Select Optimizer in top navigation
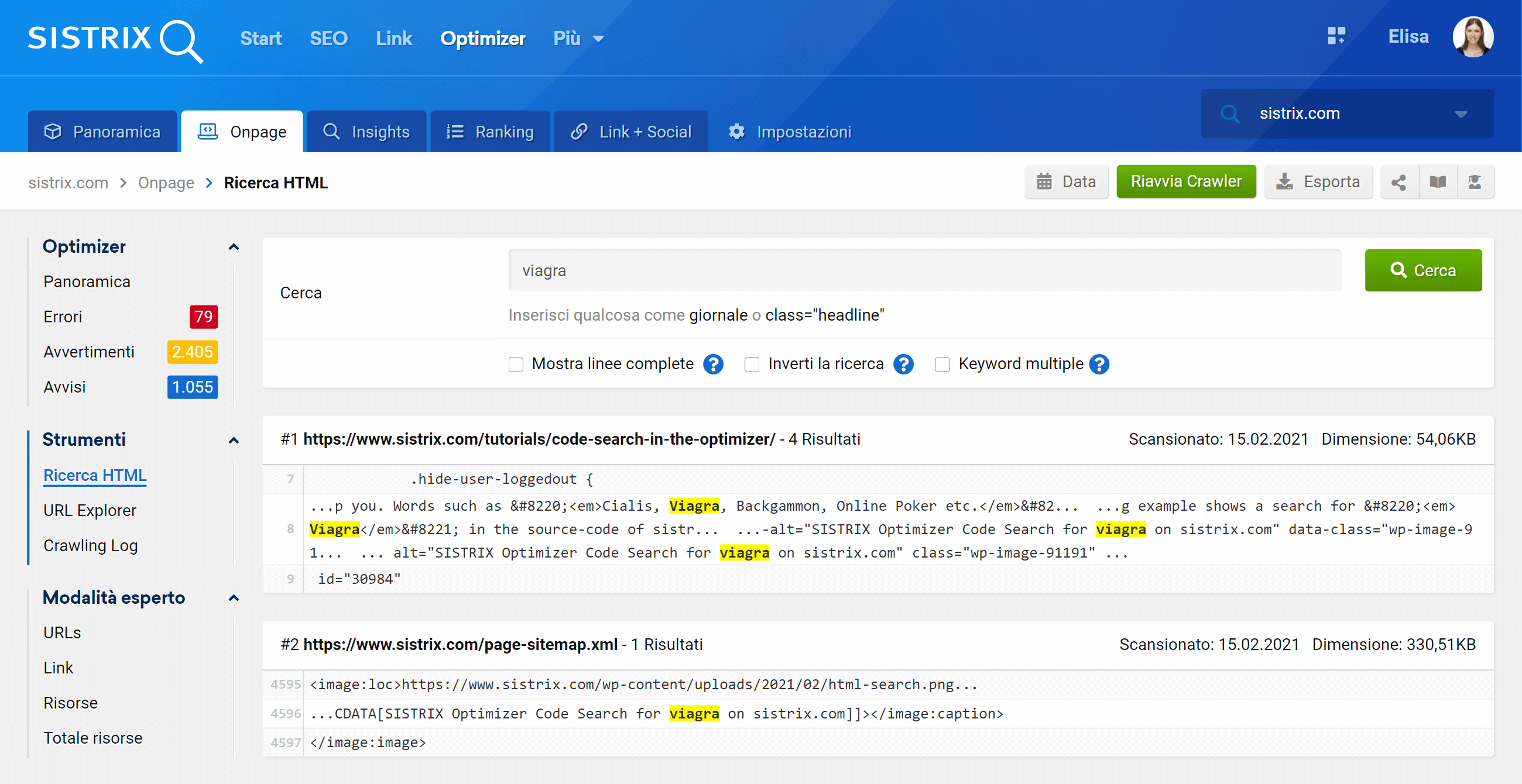Image resolution: width=1522 pixels, height=784 pixels. point(483,39)
